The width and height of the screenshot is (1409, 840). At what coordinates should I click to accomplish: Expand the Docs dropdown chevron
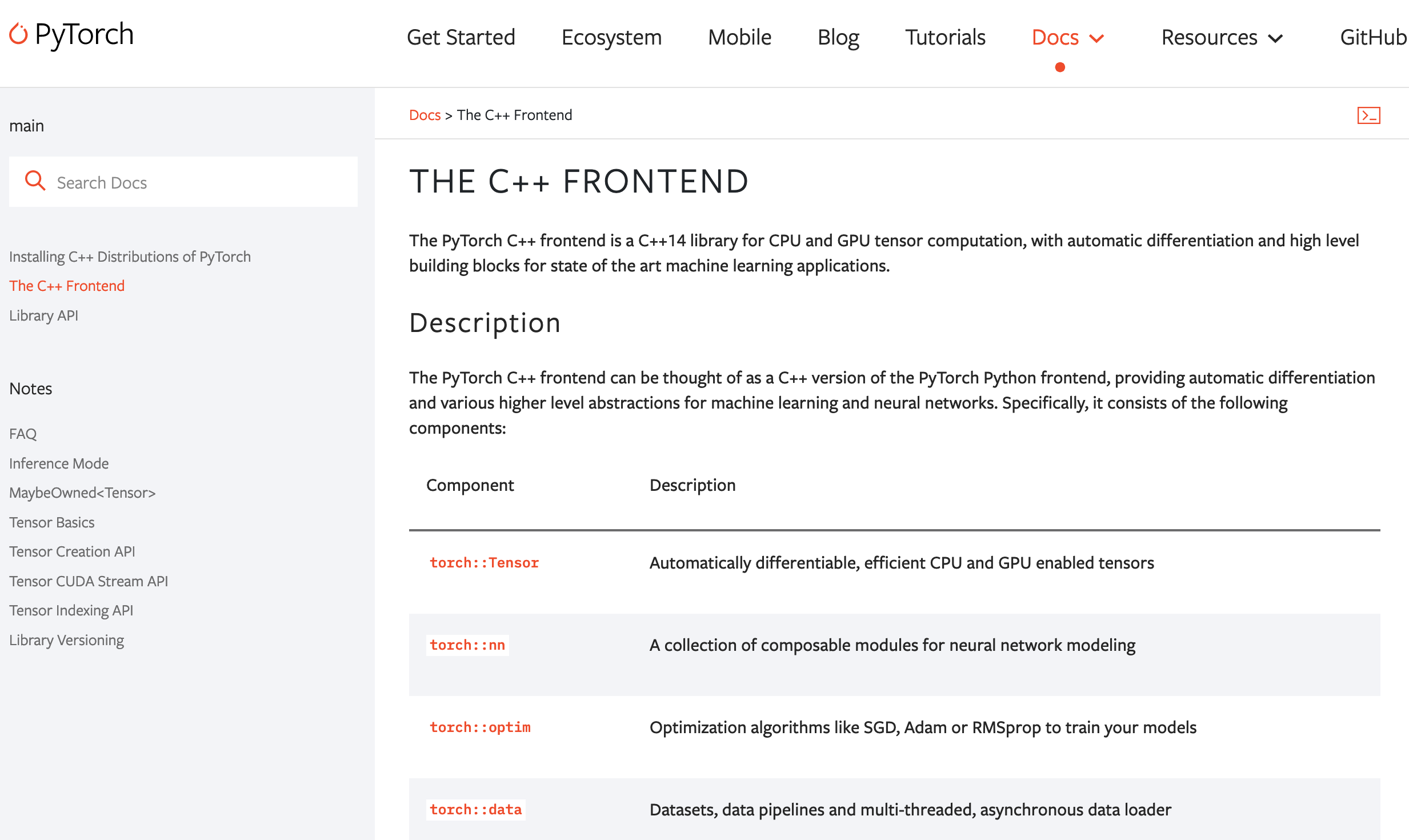(1096, 38)
